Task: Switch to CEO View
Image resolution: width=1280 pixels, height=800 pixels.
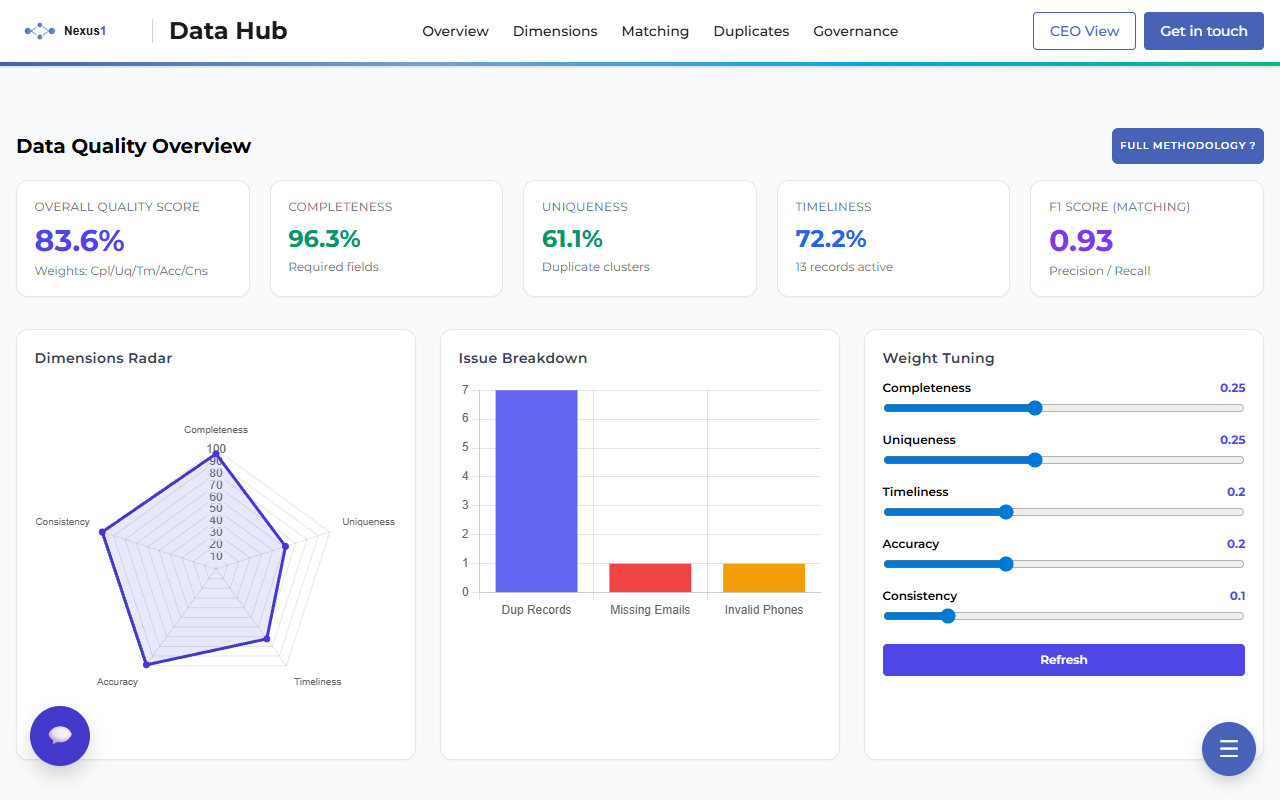Action: point(1084,30)
